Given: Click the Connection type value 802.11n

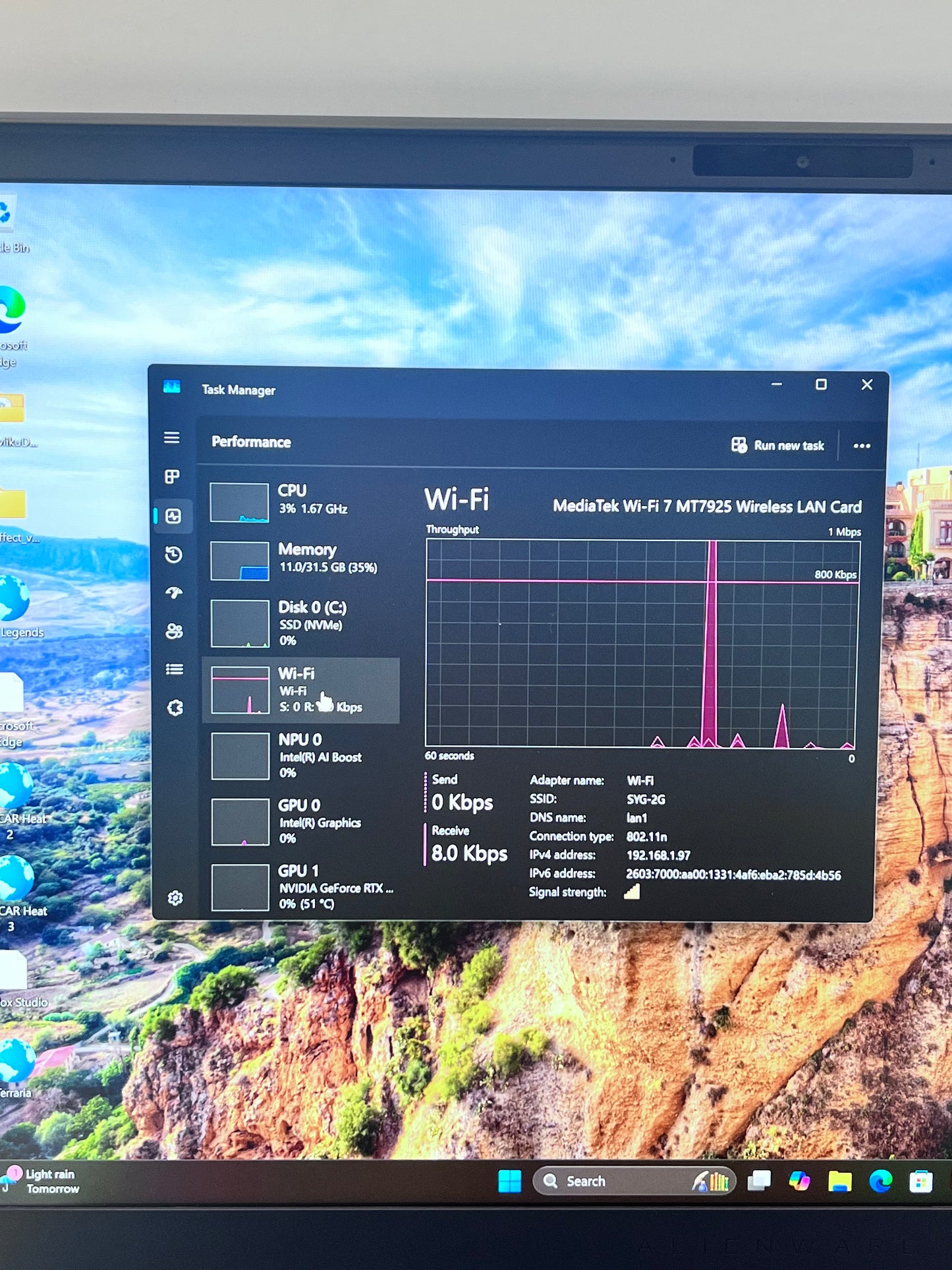Looking at the screenshot, I should point(647,837).
